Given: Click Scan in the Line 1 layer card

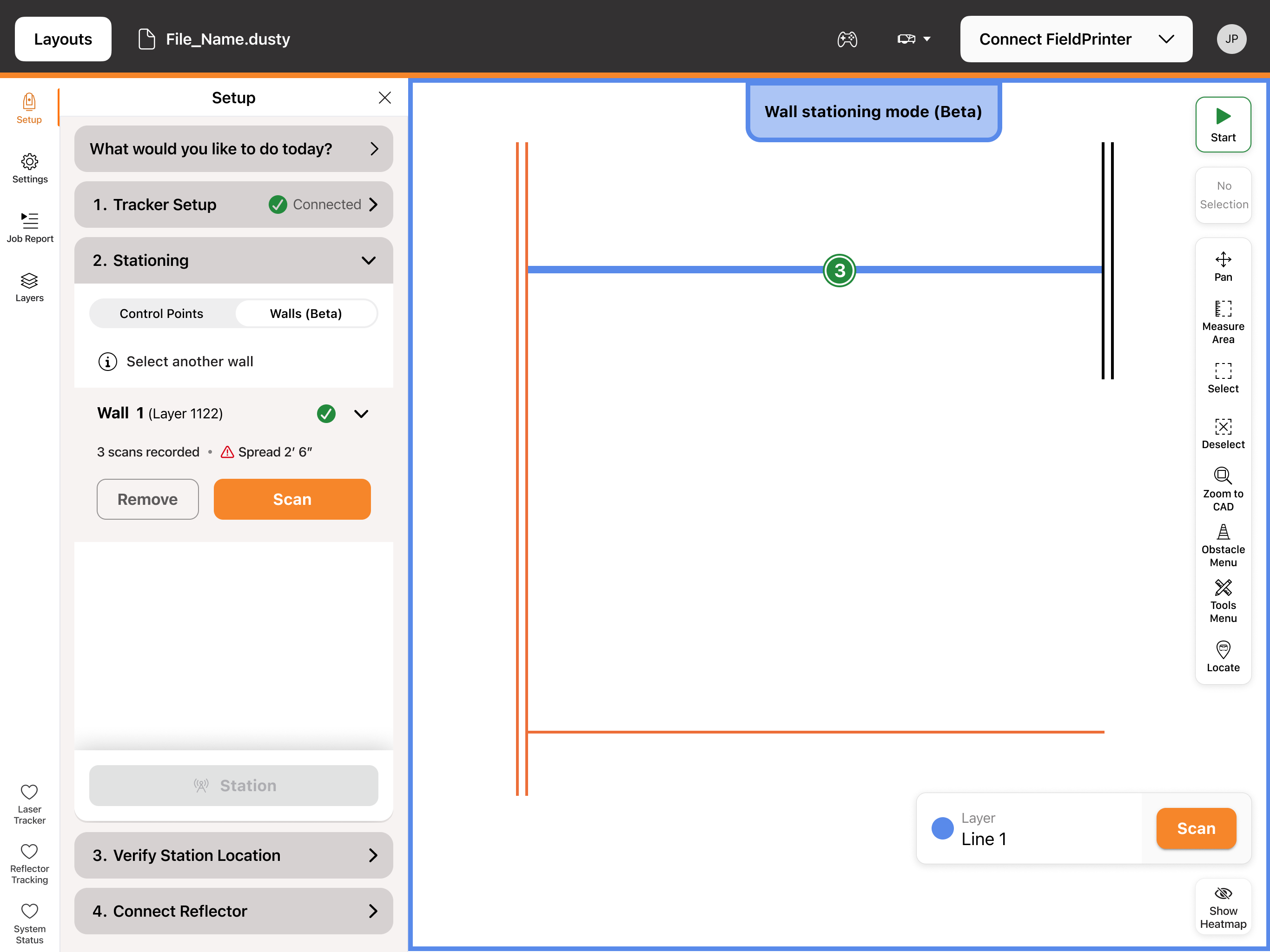Looking at the screenshot, I should 1196,828.
